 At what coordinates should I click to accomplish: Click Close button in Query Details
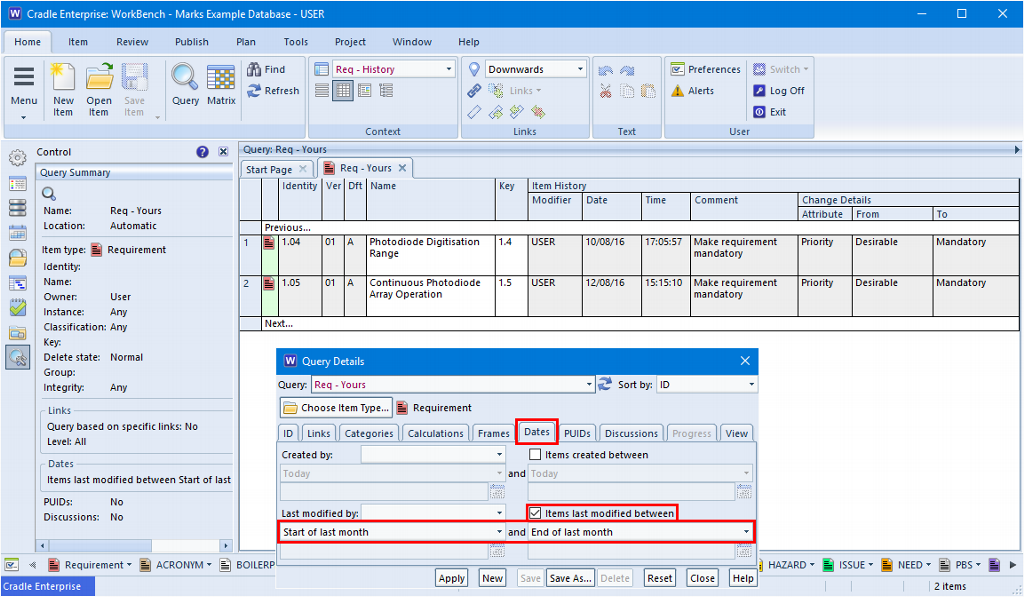click(702, 578)
